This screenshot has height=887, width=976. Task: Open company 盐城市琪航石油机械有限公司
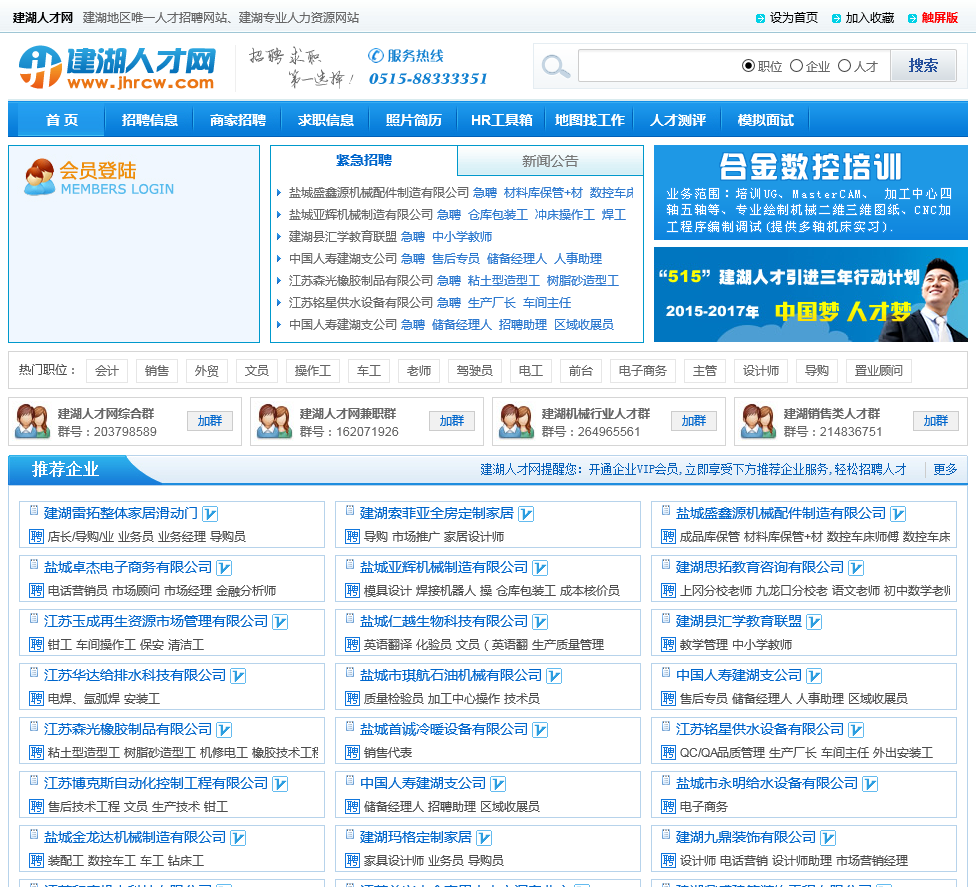point(451,676)
